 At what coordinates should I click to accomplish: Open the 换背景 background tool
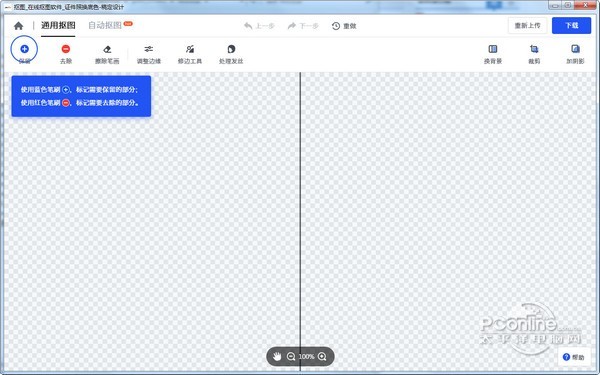pyautogui.click(x=493, y=54)
